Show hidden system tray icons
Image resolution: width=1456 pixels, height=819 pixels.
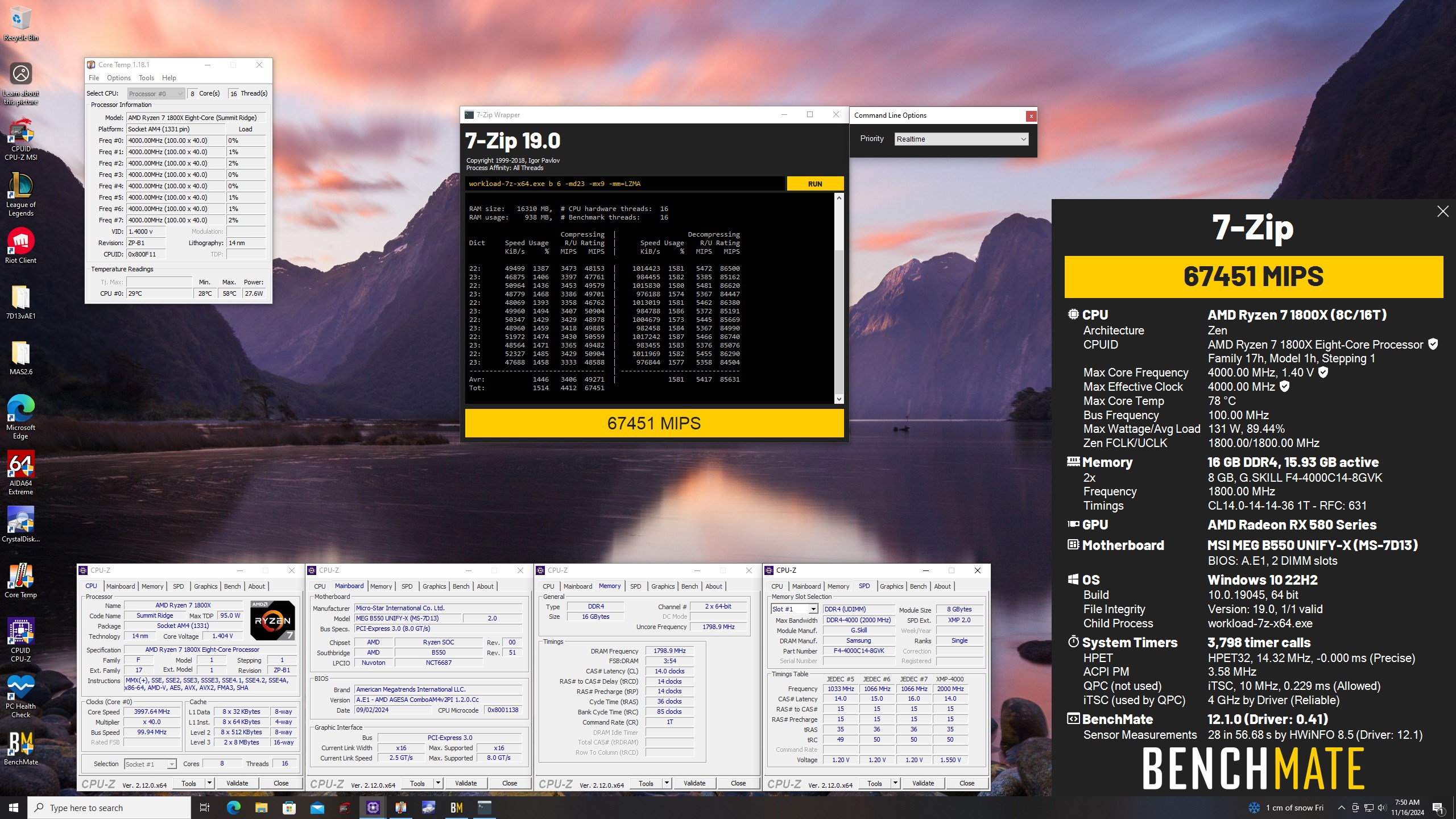pos(1341,808)
